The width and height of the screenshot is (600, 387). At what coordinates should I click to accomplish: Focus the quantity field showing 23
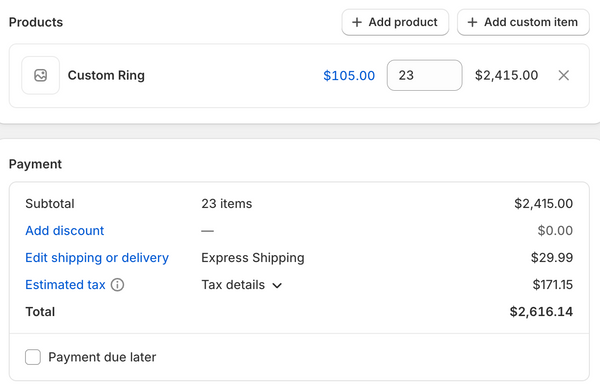point(424,75)
